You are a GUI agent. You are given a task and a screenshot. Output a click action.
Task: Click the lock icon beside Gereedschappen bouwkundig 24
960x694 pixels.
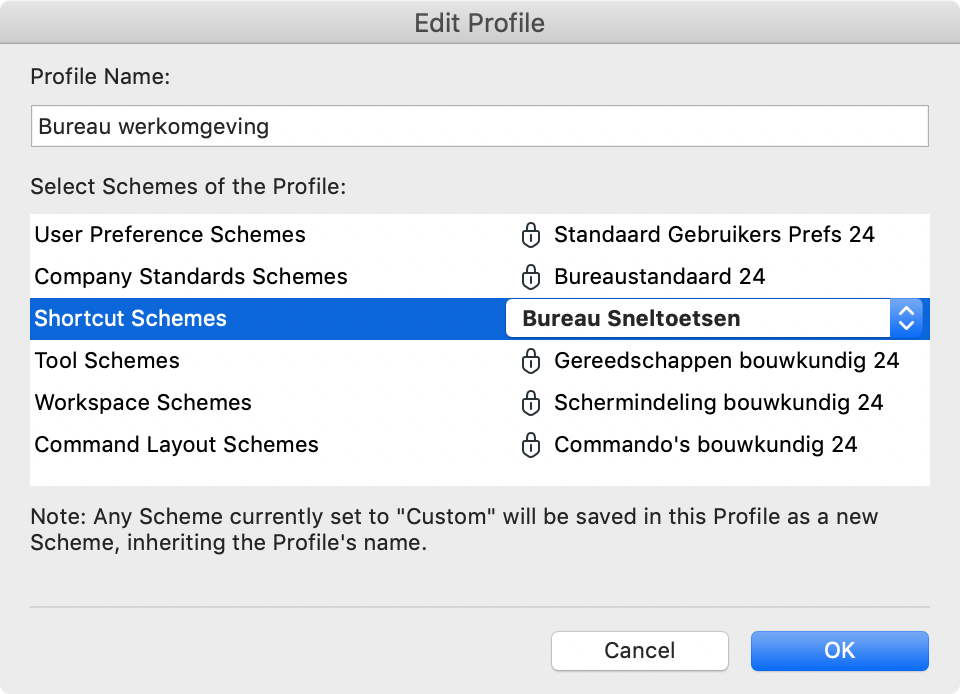[x=531, y=361]
